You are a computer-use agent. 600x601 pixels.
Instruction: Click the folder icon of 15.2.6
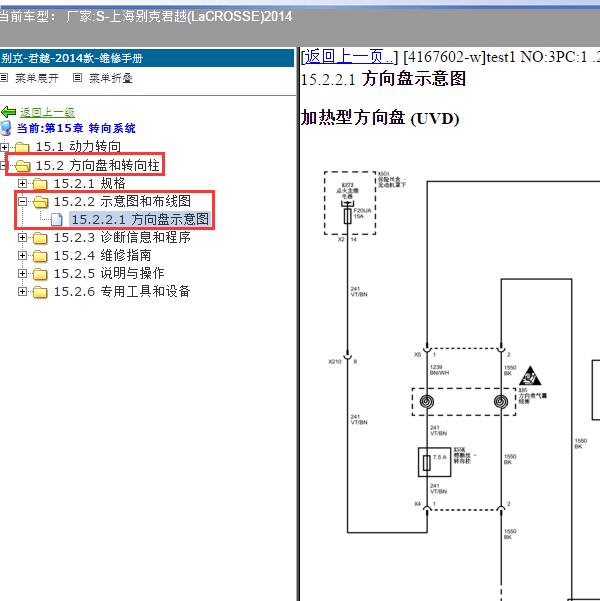coord(40,292)
